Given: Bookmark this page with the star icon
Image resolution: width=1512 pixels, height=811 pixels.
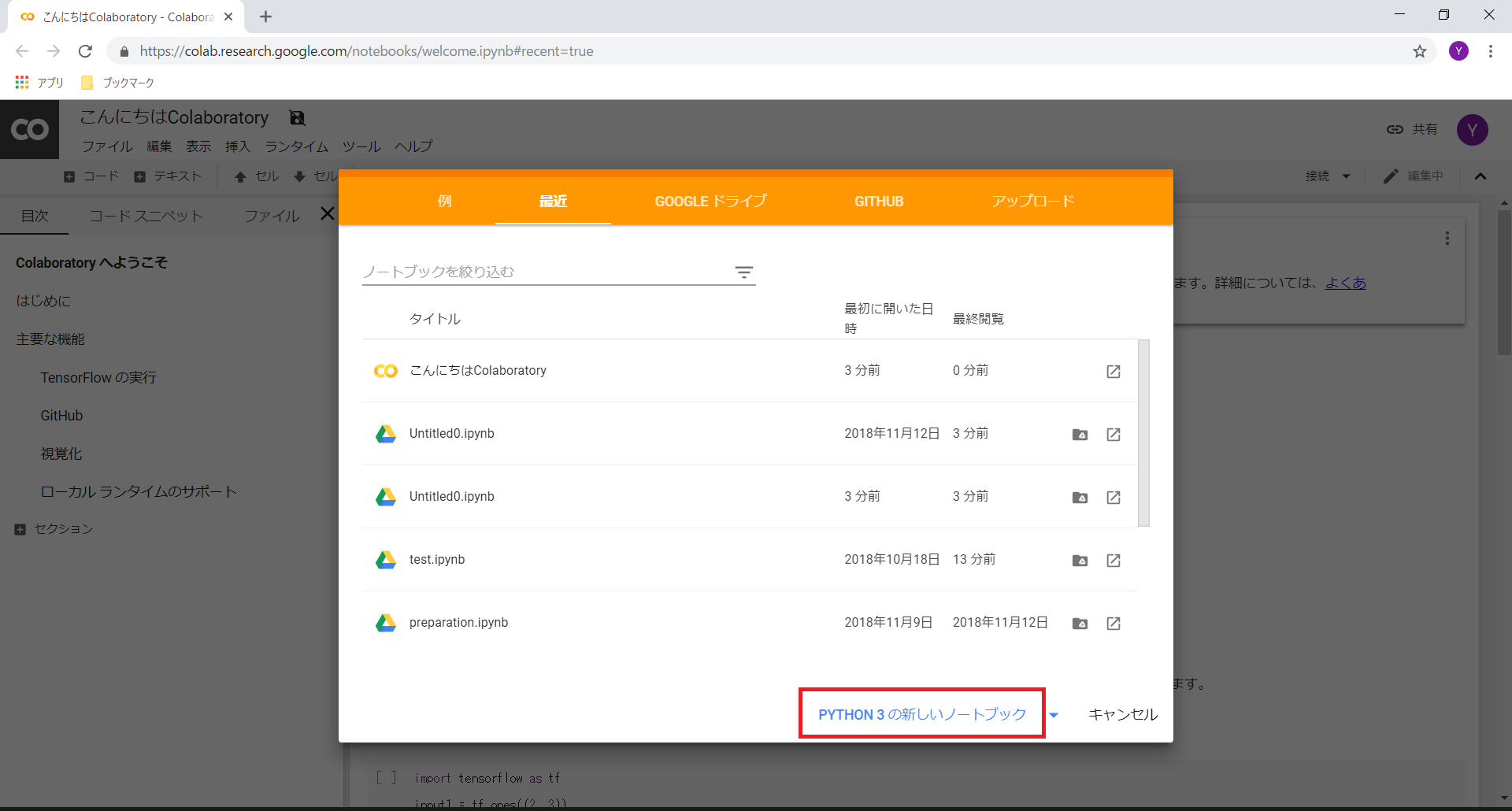Looking at the screenshot, I should (1420, 51).
